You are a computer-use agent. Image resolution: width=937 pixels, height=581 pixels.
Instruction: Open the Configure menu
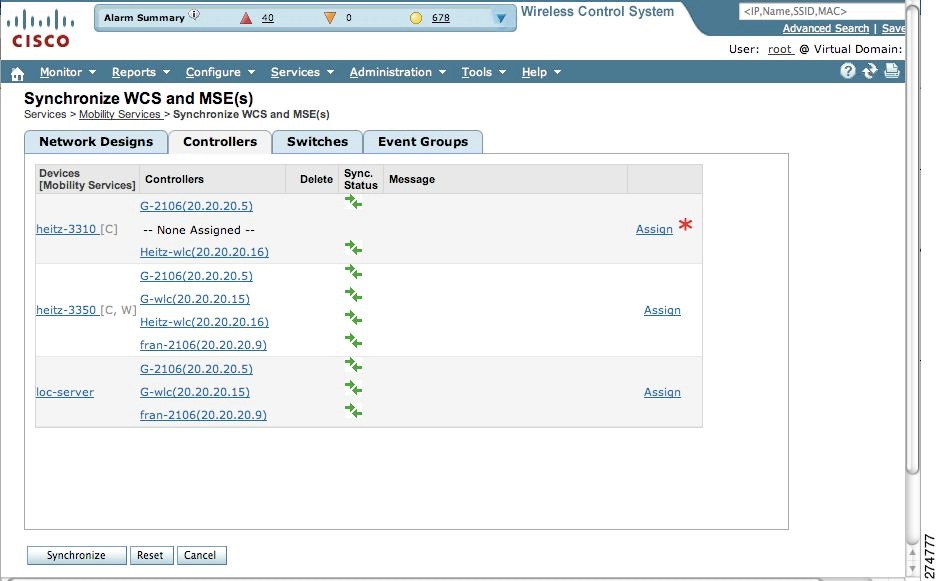coord(220,72)
